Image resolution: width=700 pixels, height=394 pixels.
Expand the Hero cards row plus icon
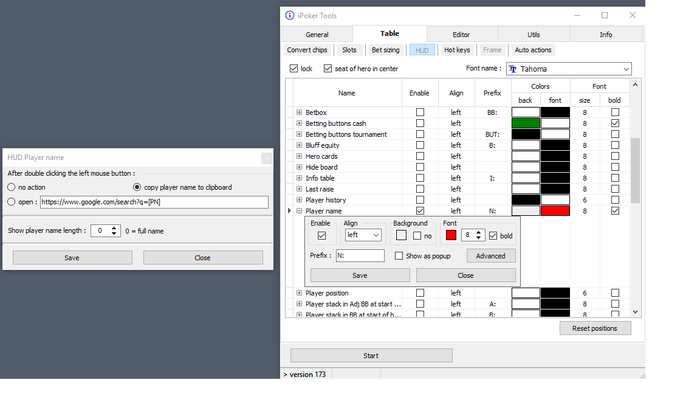299,156
